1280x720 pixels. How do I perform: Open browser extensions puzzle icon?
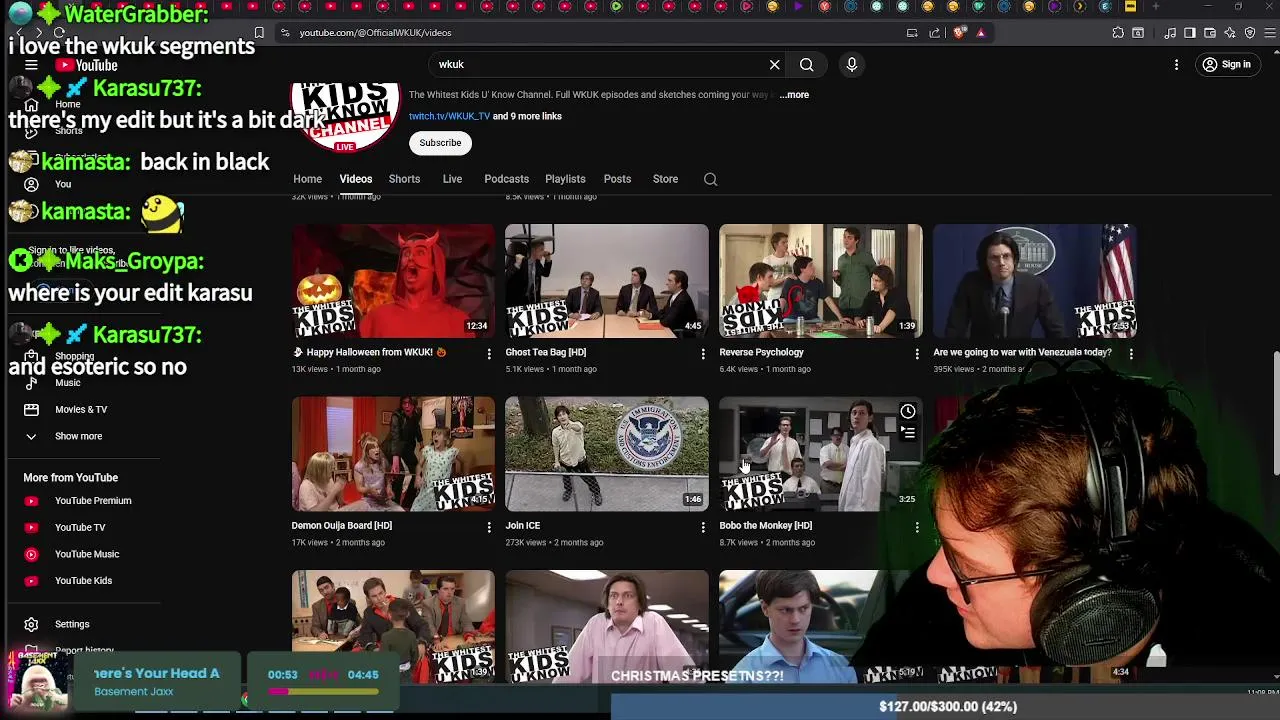tap(1118, 33)
